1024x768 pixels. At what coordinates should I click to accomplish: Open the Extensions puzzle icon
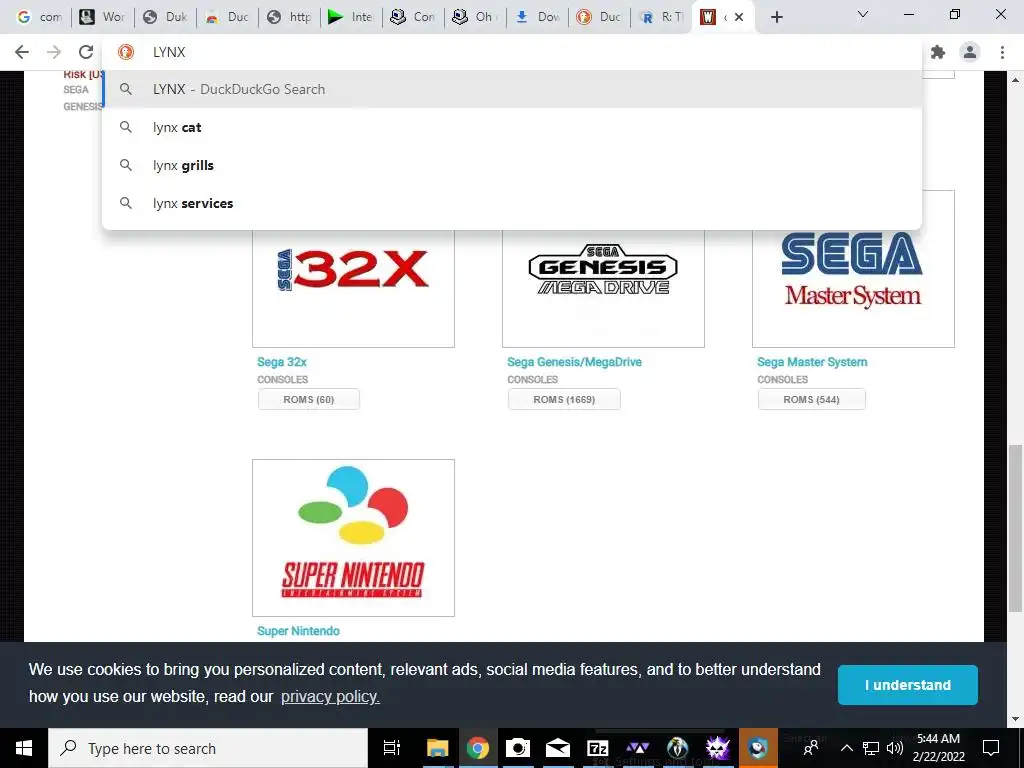(x=938, y=52)
